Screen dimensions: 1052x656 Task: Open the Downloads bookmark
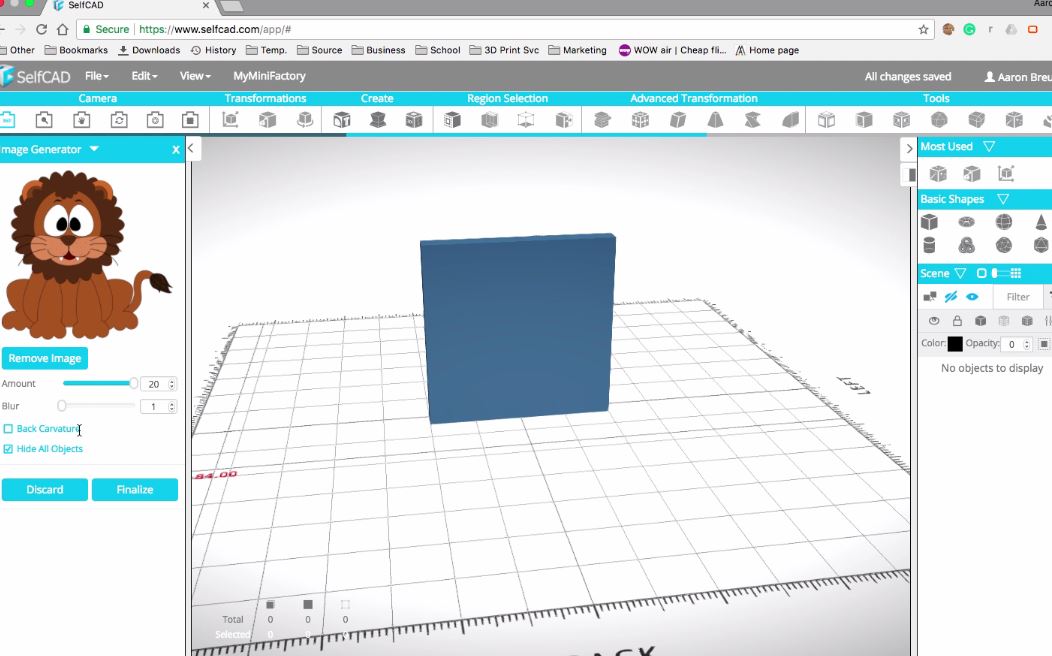pyautogui.click(x=149, y=50)
